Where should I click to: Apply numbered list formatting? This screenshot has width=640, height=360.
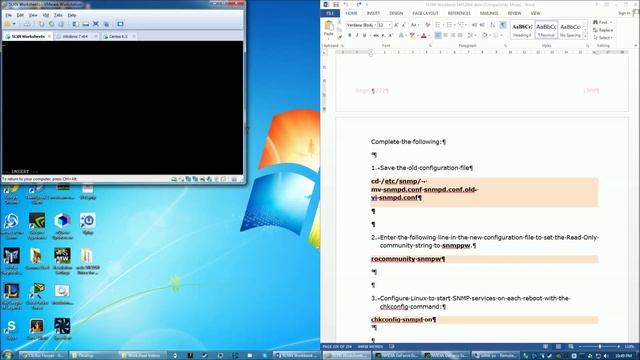(x=449, y=25)
